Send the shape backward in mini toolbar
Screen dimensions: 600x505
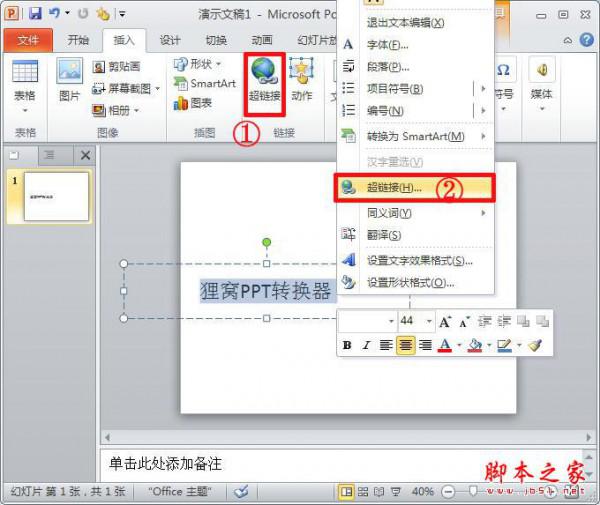(542, 322)
